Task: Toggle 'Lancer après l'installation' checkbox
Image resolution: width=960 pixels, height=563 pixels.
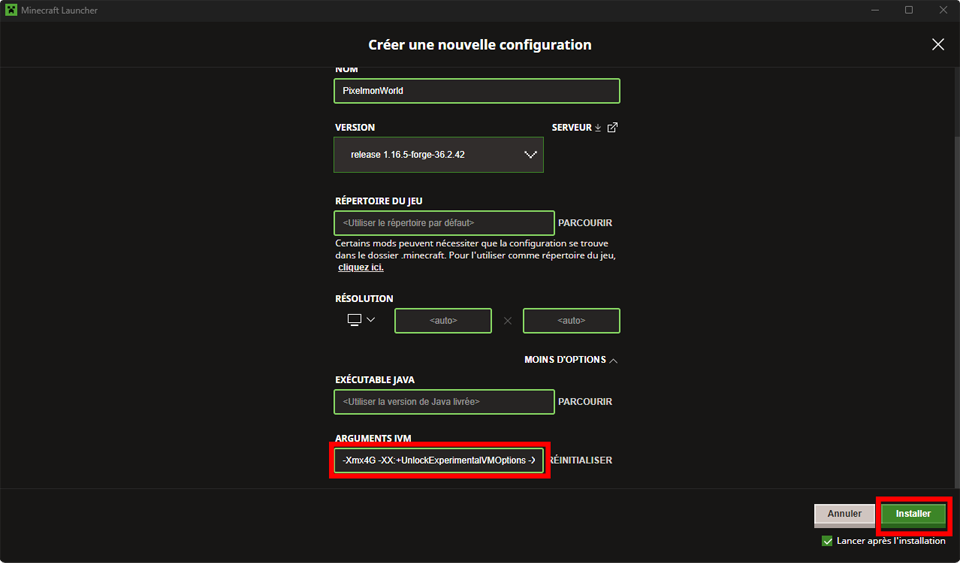Action: coord(827,541)
